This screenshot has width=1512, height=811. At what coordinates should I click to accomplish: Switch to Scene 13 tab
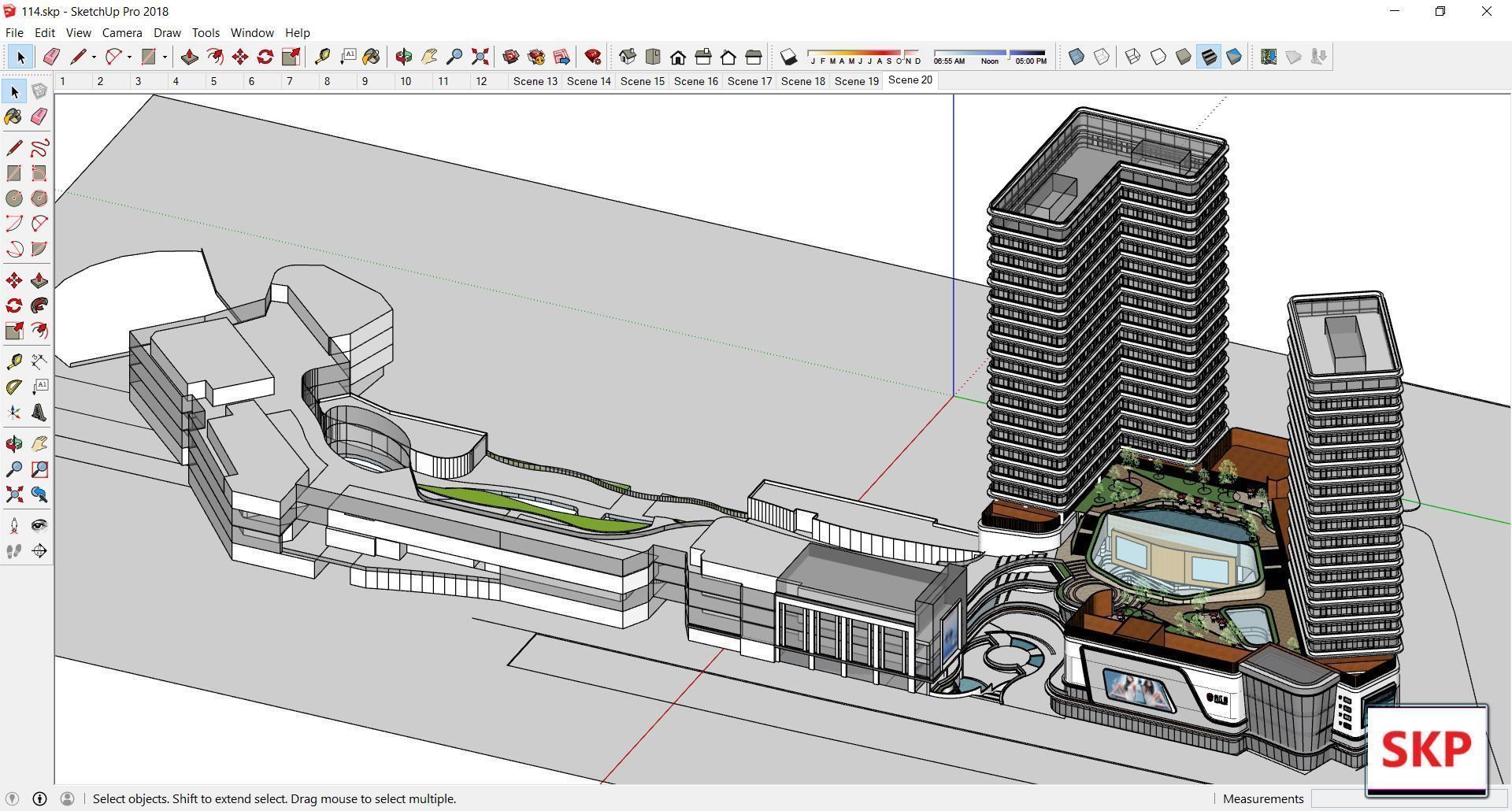coord(535,81)
